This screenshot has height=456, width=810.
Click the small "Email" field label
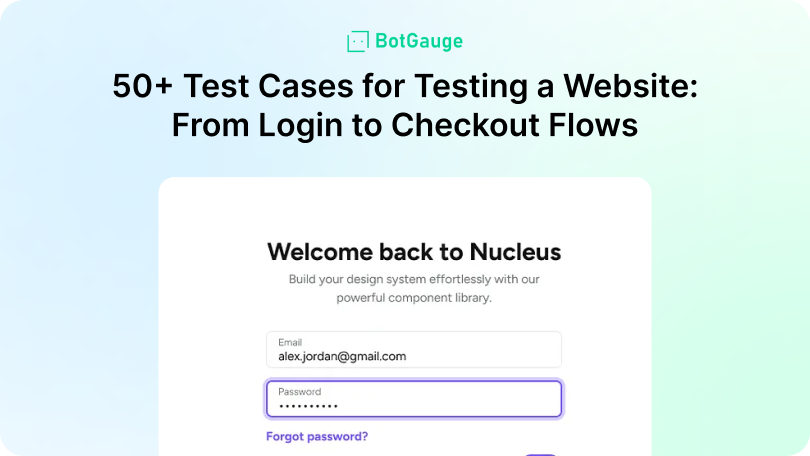(x=290, y=342)
